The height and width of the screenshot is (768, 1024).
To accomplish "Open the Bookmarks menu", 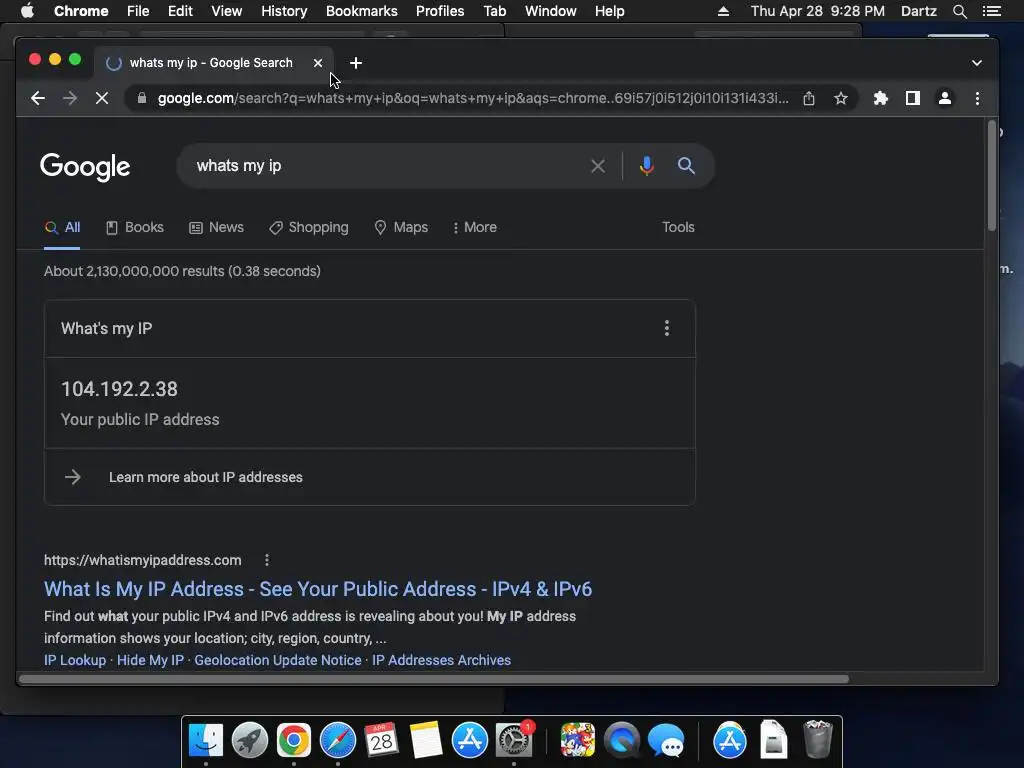I will (x=362, y=11).
